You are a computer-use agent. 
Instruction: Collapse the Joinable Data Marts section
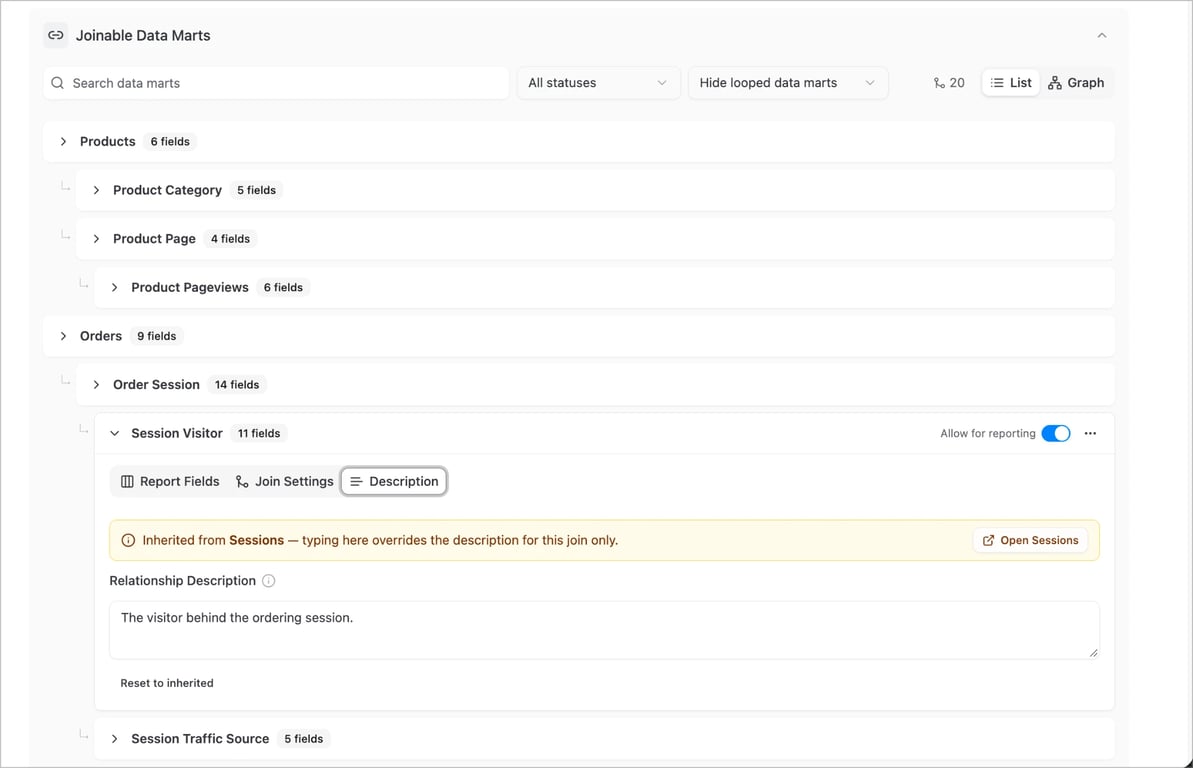[1102, 35]
